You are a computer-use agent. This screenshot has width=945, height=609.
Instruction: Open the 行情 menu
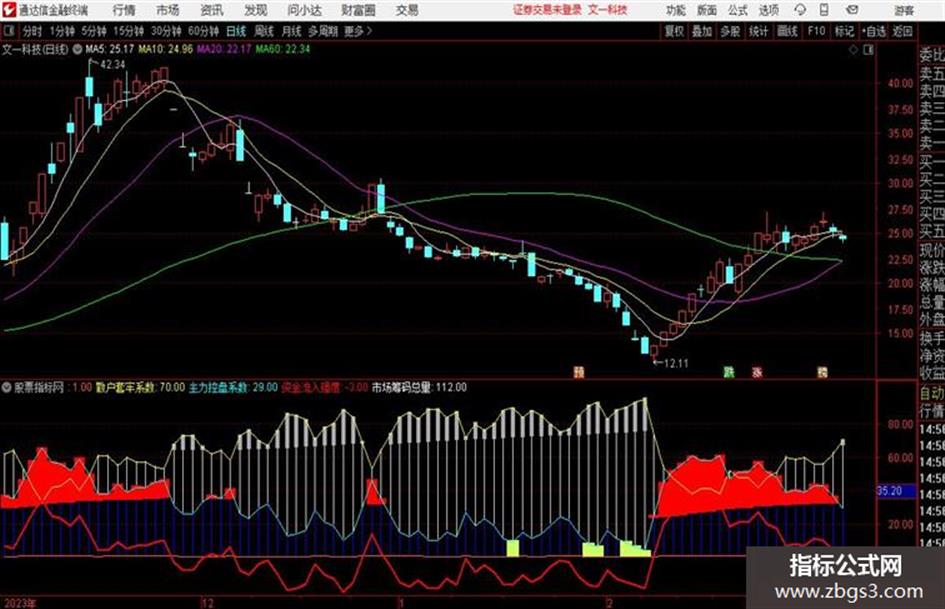click(124, 10)
